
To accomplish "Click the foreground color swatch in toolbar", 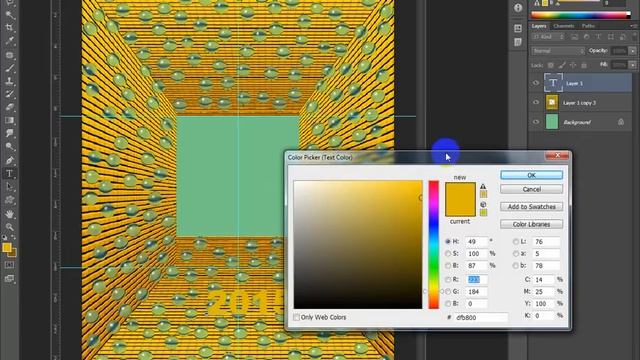I will [x=7, y=248].
